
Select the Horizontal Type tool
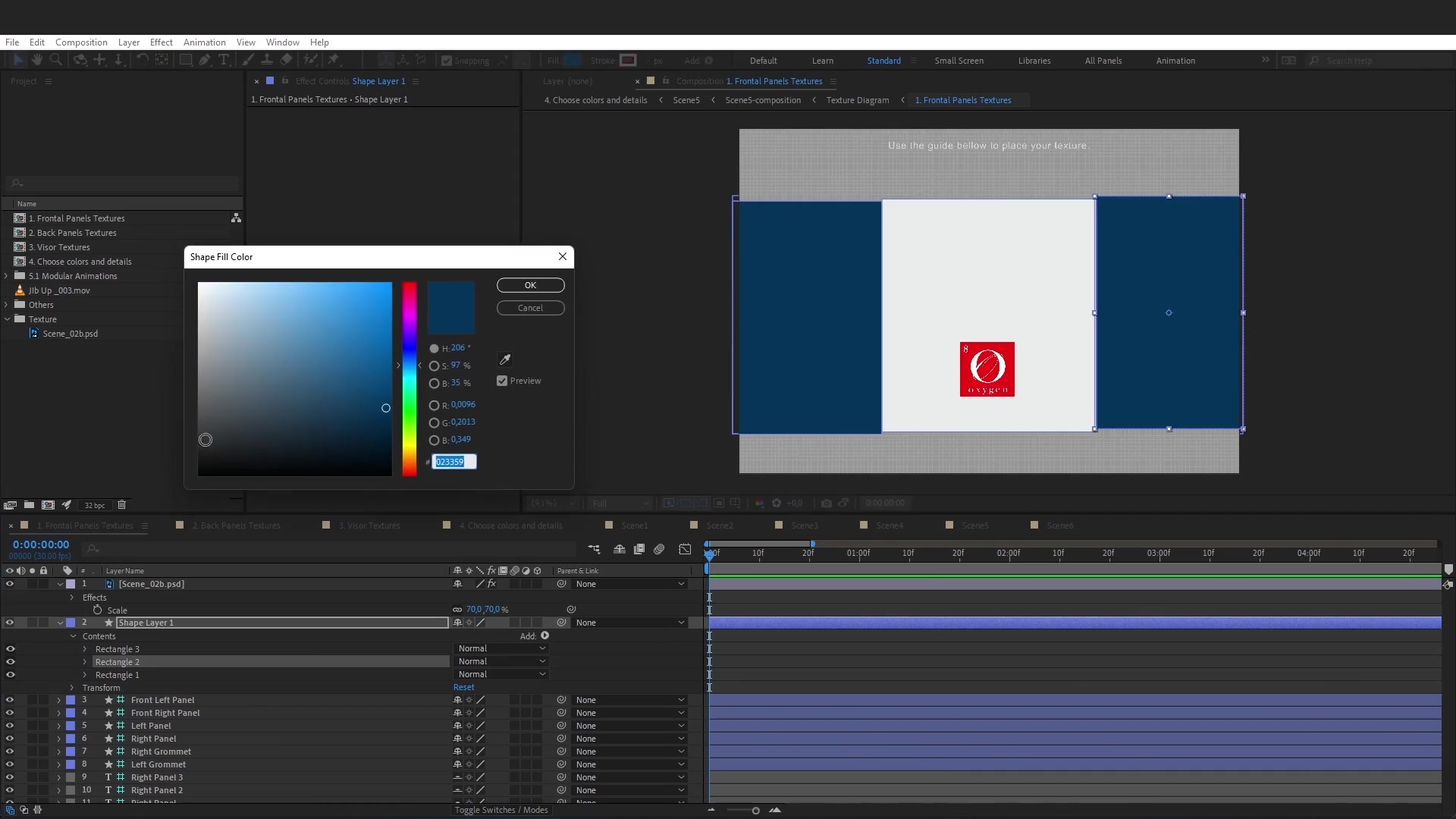pos(224,60)
